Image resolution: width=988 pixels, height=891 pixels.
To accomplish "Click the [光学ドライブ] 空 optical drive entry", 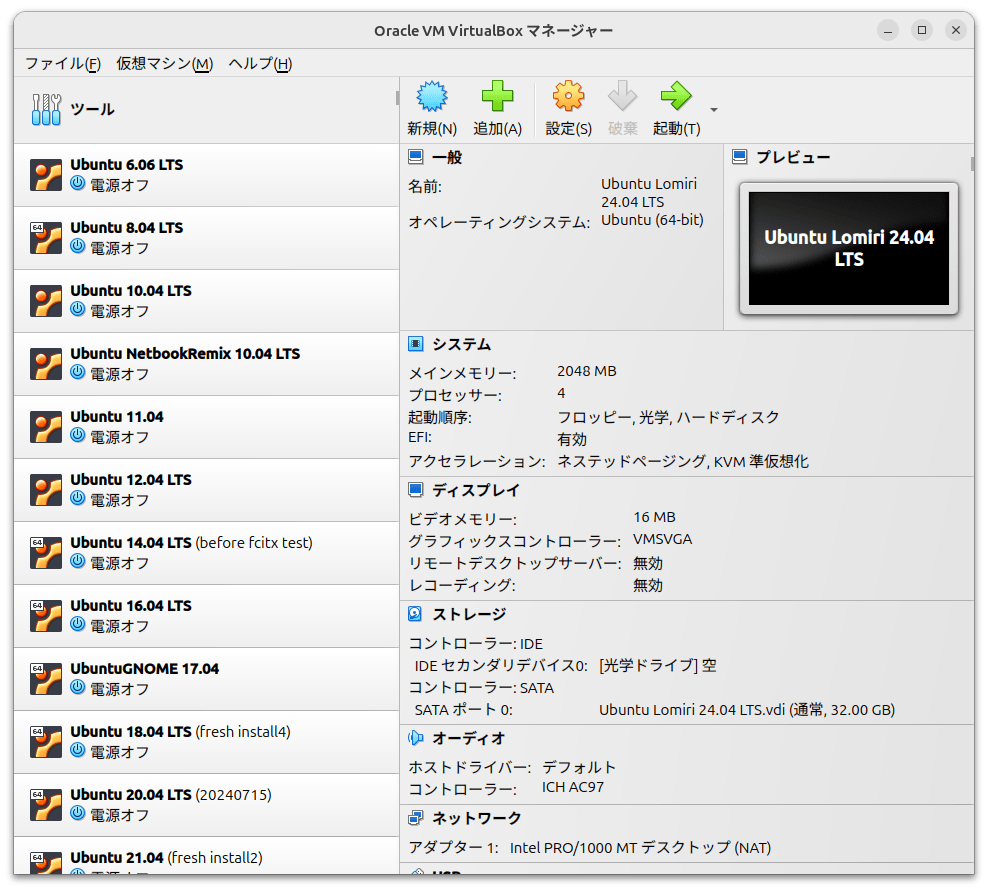I will 658,666.
